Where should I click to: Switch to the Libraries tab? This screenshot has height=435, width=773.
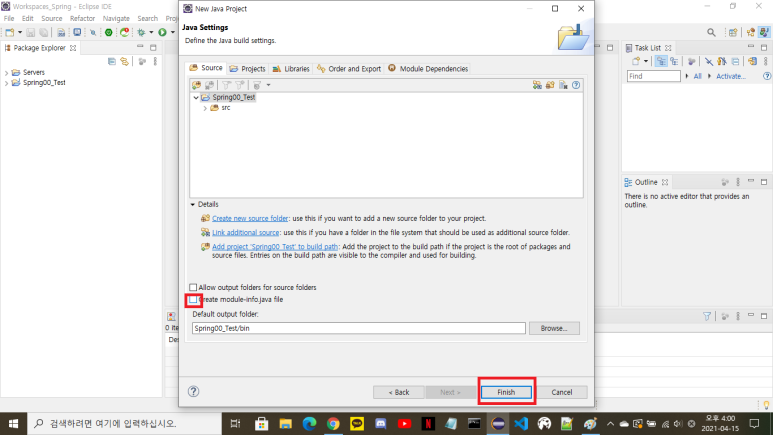click(x=291, y=69)
